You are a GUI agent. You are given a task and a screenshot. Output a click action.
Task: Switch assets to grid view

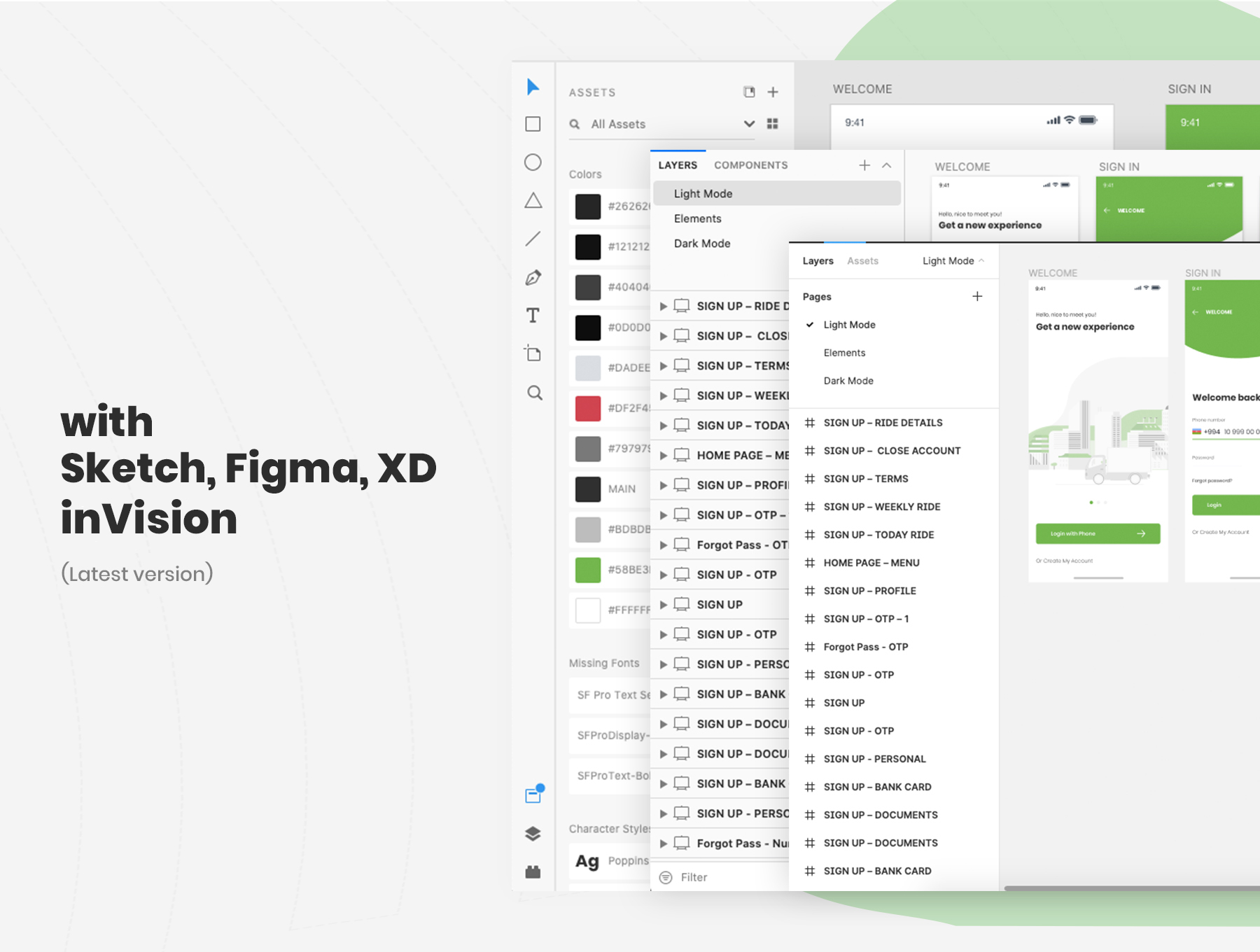772,124
